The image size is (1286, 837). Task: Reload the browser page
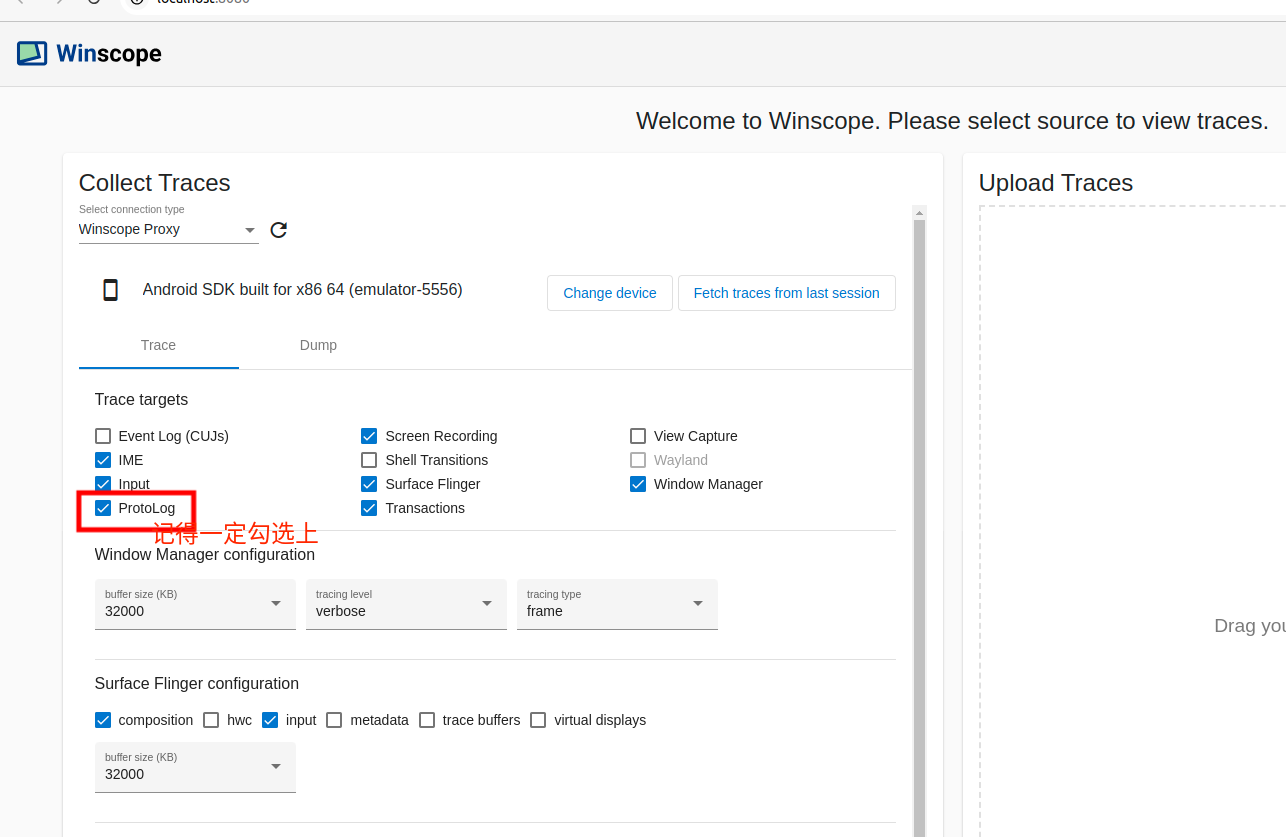point(94,2)
